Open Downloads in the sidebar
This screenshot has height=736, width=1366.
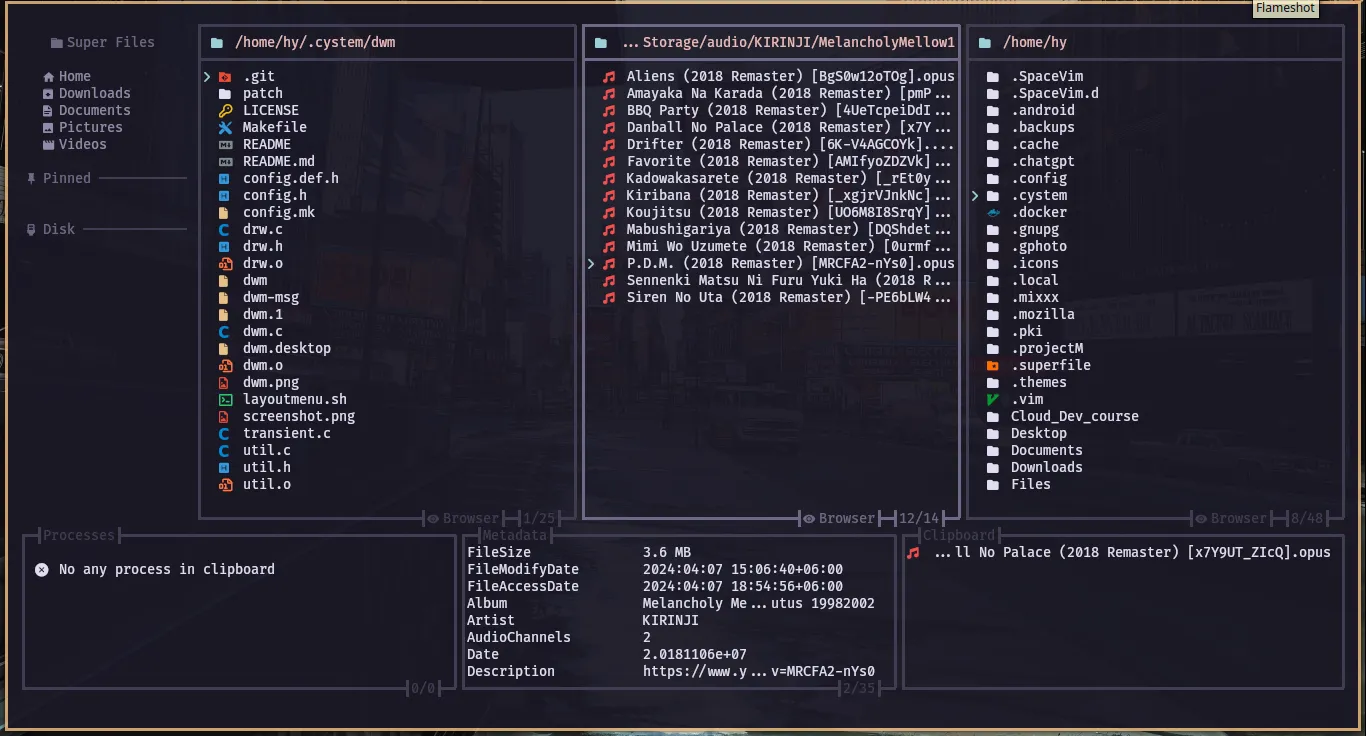(x=94, y=94)
